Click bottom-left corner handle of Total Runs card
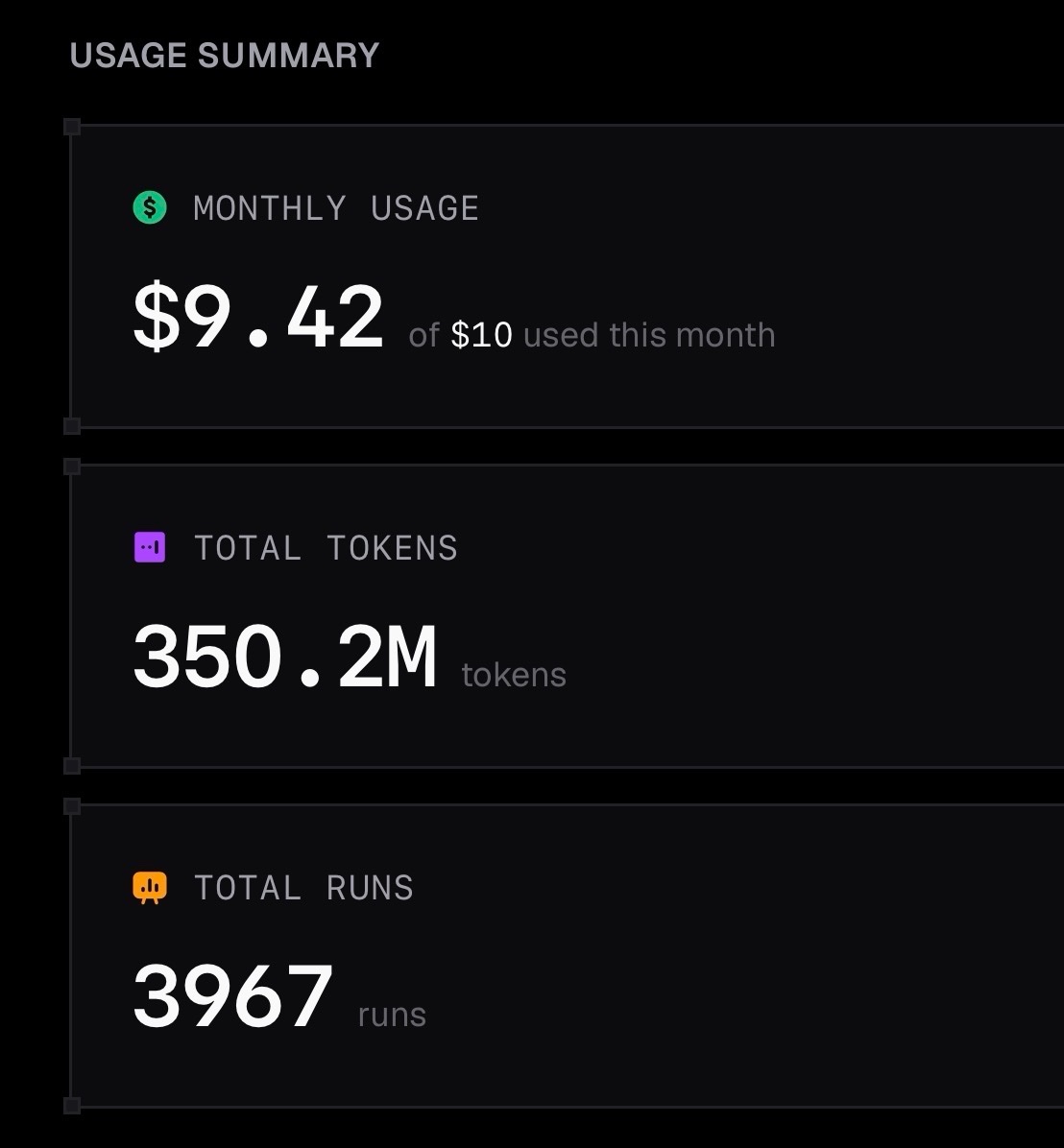The image size is (1064, 1148). pyautogui.click(x=72, y=1106)
